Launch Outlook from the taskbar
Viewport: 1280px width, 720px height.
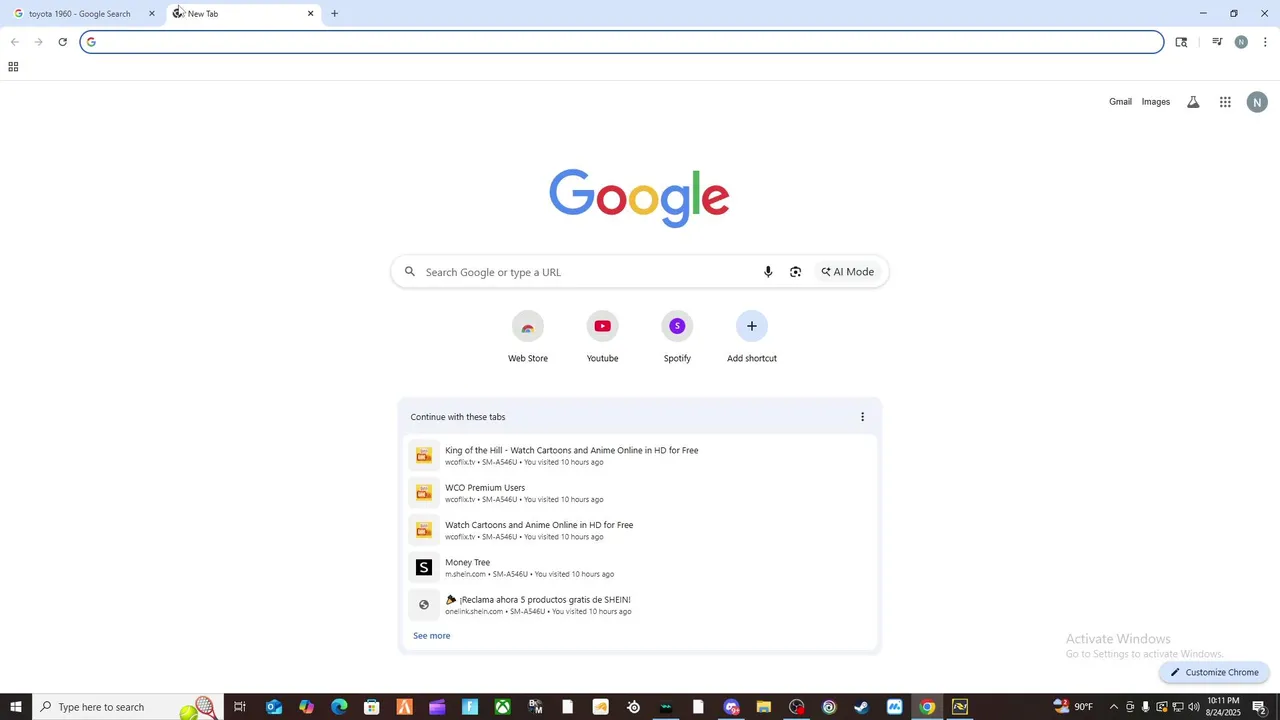pyautogui.click(x=274, y=707)
